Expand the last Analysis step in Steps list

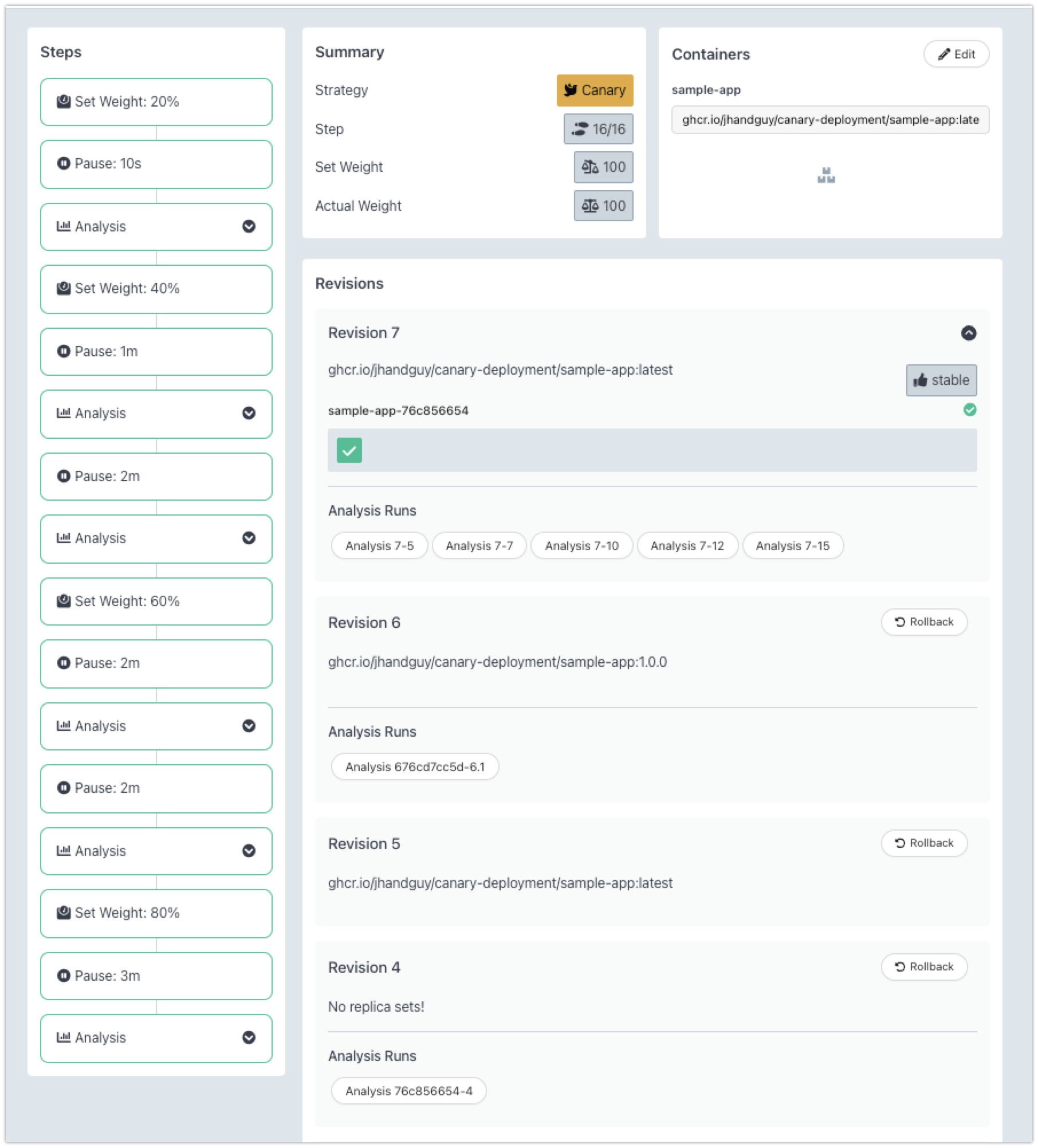pyautogui.click(x=248, y=1038)
